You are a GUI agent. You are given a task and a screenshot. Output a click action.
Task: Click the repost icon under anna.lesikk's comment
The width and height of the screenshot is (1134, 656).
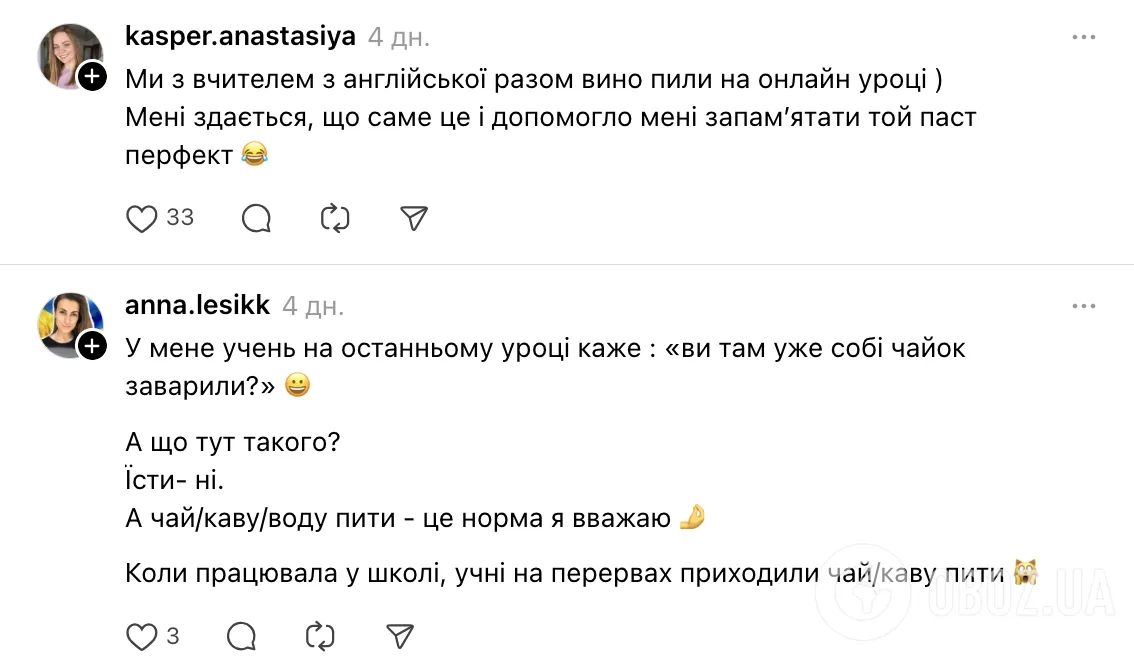tap(319, 635)
